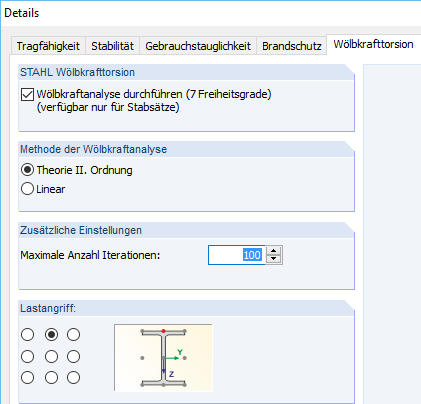This screenshot has height=404, width=421.
Task: Select bottom-right Lastangriff load point
Action: click(x=73, y=378)
